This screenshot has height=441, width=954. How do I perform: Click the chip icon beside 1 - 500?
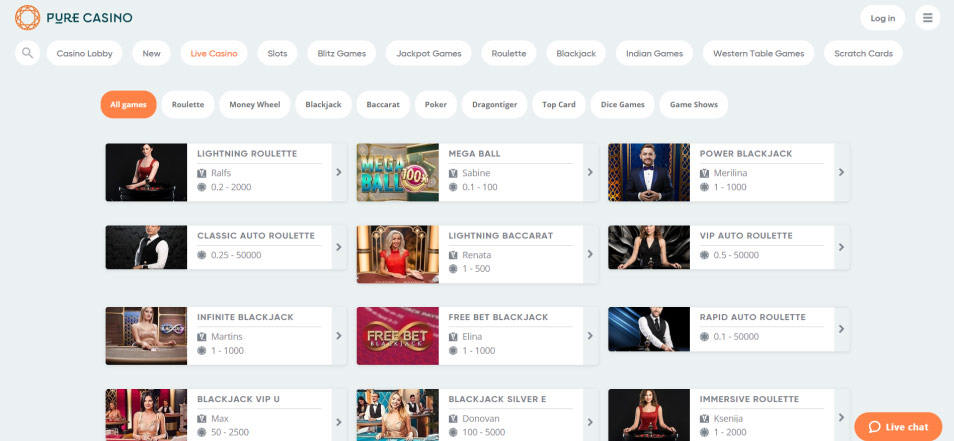pyautogui.click(x=453, y=269)
